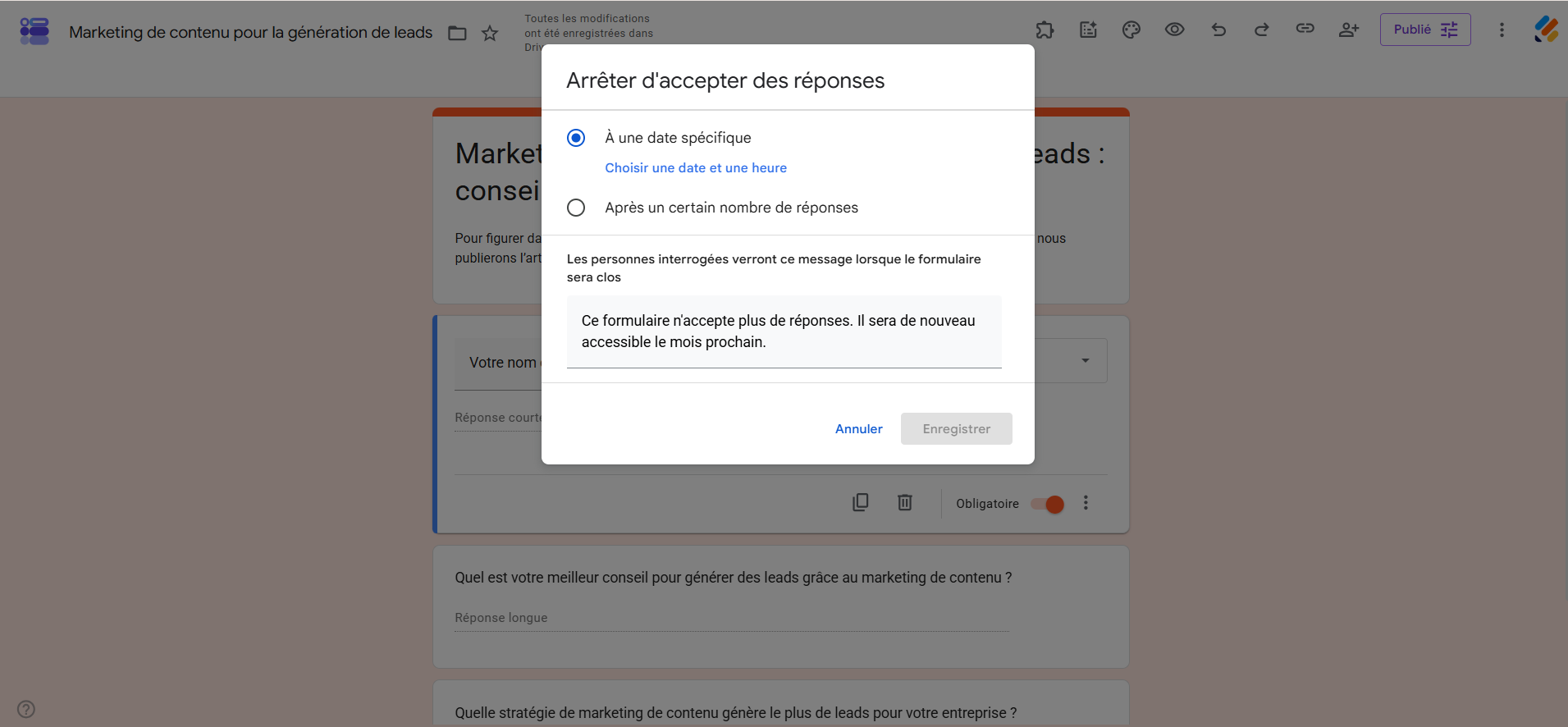Click the Réponse longue answer field
1568x727 pixels.
[x=732, y=619]
